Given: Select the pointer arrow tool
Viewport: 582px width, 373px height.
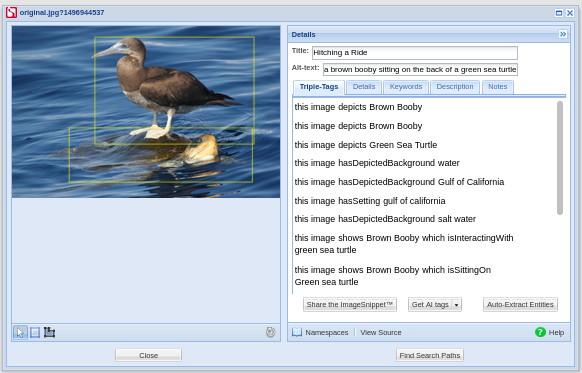Looking at the screenshot, I should click(x=20, y=333).
